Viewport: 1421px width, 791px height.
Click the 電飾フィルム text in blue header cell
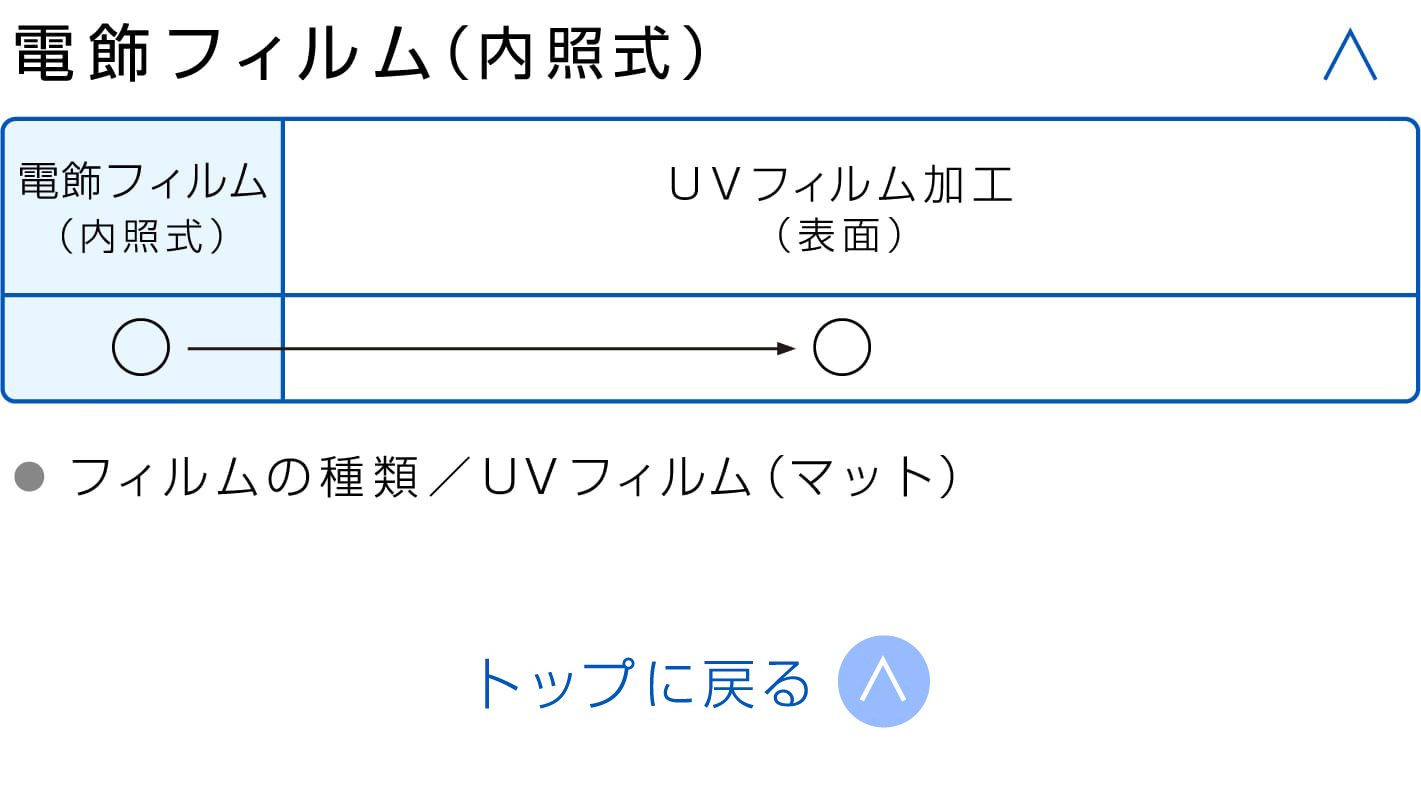pyautogui.click(x=143, y=182)
